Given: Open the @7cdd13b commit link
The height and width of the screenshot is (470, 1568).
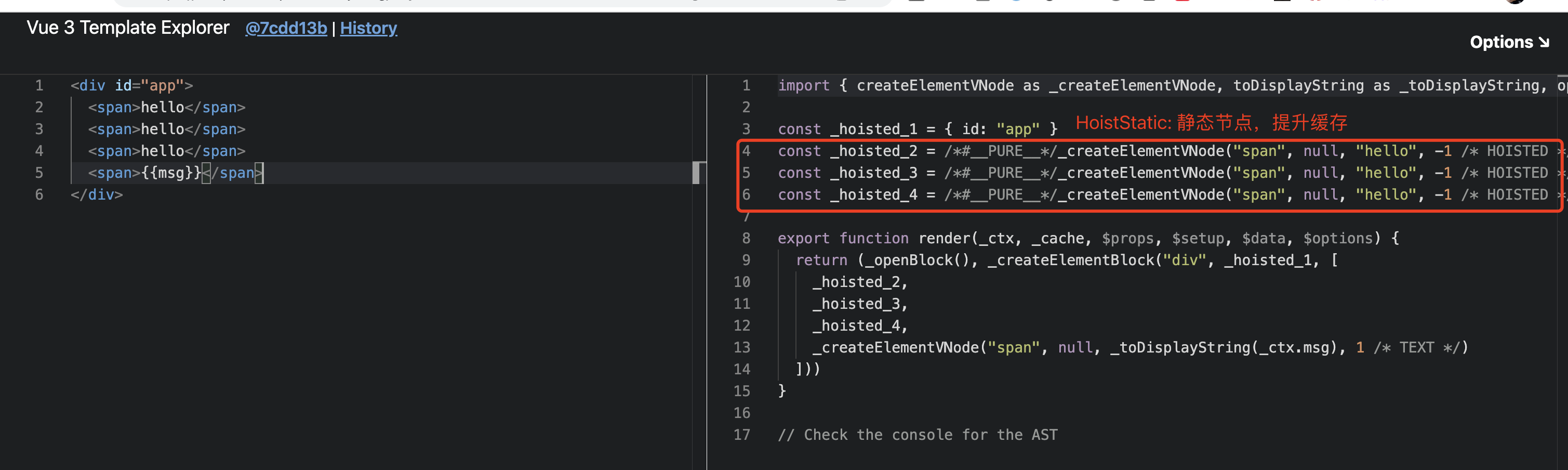Looking at the screenshot, I should point(285,28).
